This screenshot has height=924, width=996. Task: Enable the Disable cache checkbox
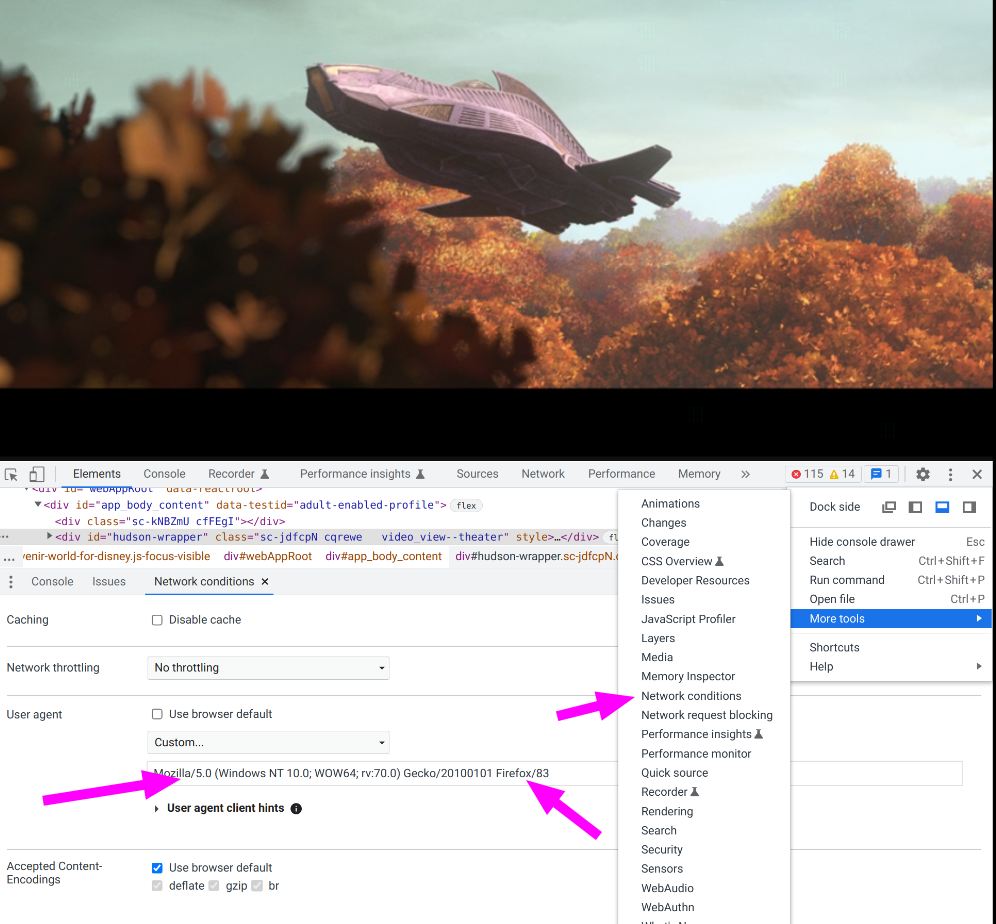tap(157, 620)
